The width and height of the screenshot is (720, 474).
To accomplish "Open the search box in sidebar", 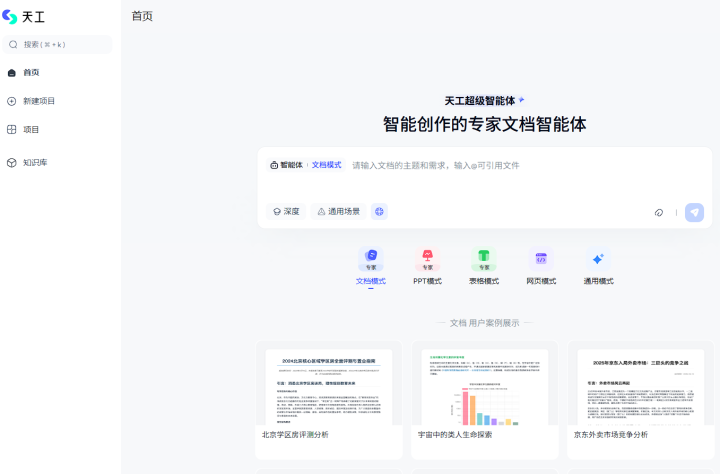I will click(x=57, y=44).
